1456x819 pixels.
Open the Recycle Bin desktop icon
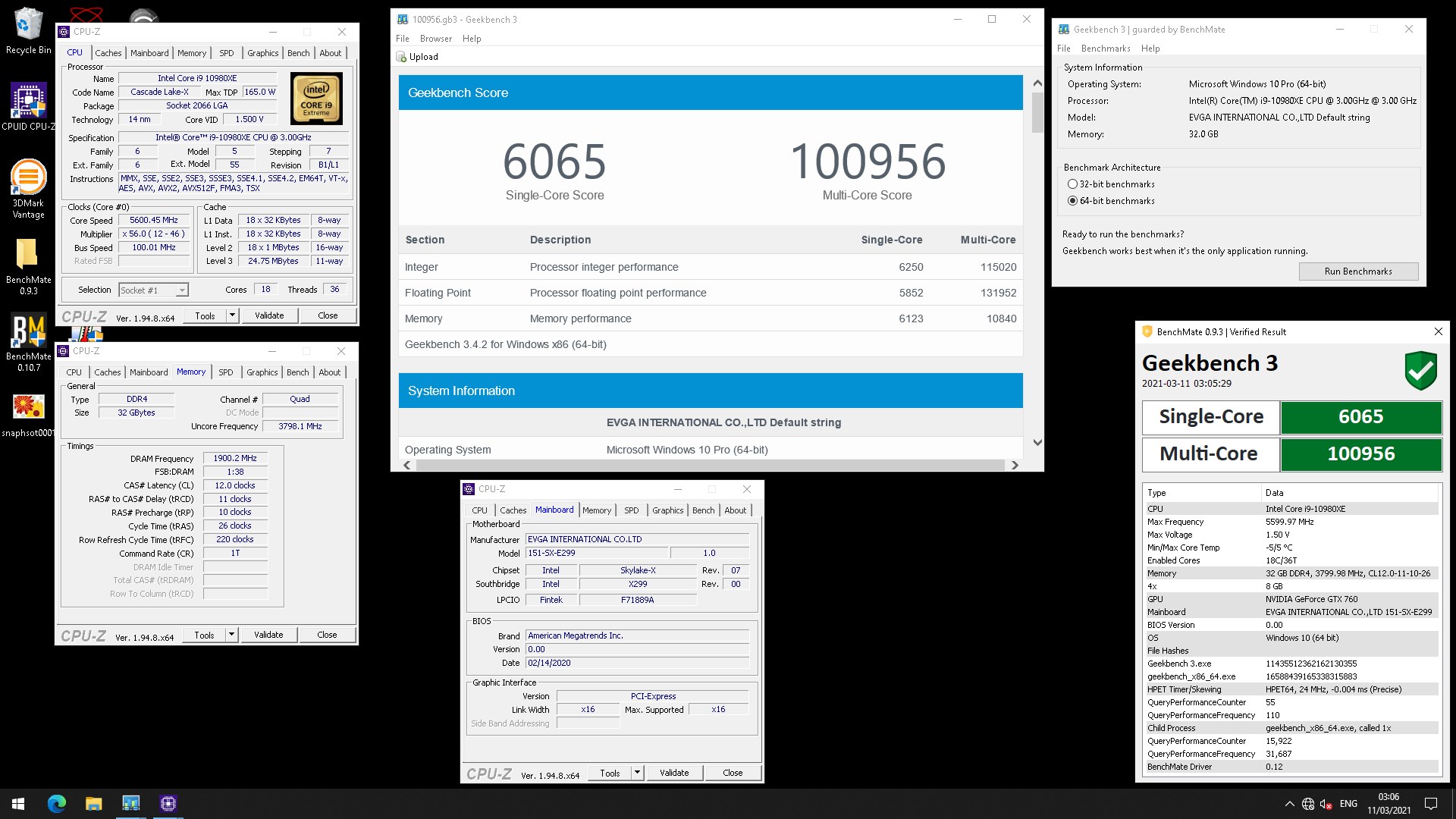pyautogui.click(x=28, y=30)
